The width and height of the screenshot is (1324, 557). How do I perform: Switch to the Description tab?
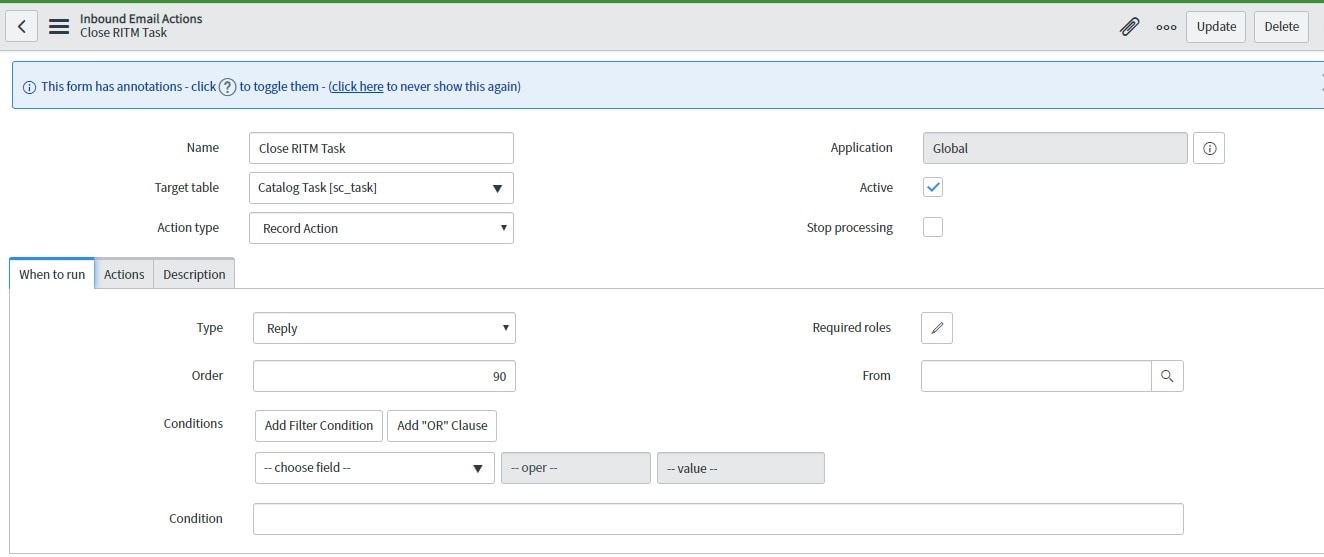coord(194,274)
